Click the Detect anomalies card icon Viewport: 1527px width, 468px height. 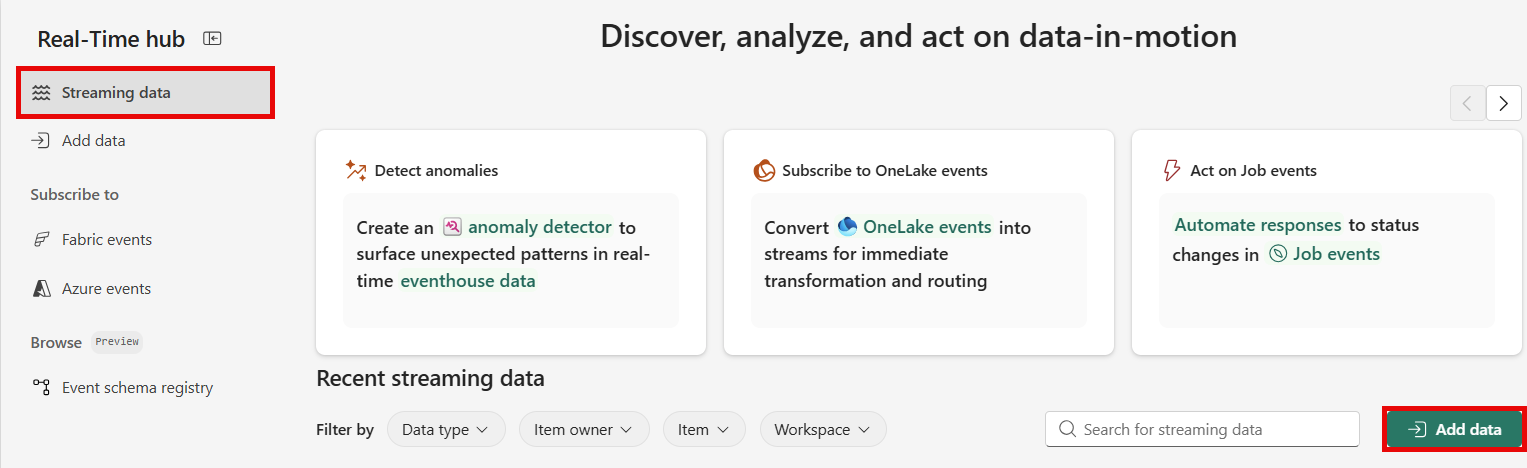(x=356, y=171)
